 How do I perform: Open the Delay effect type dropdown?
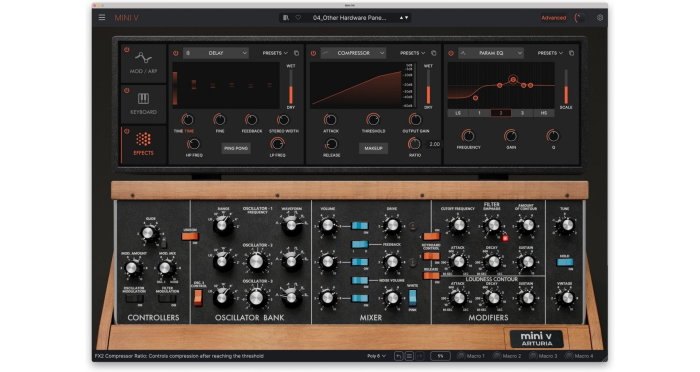[216, 53]
